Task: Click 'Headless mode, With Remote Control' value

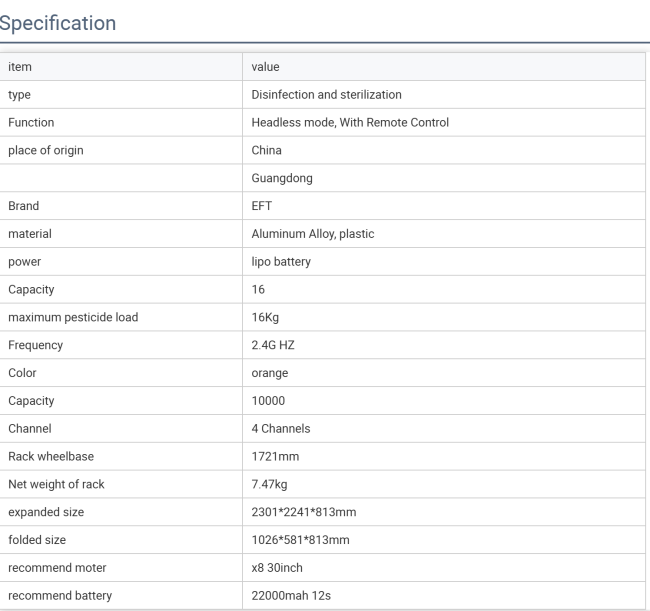Action: click(350, 123)
